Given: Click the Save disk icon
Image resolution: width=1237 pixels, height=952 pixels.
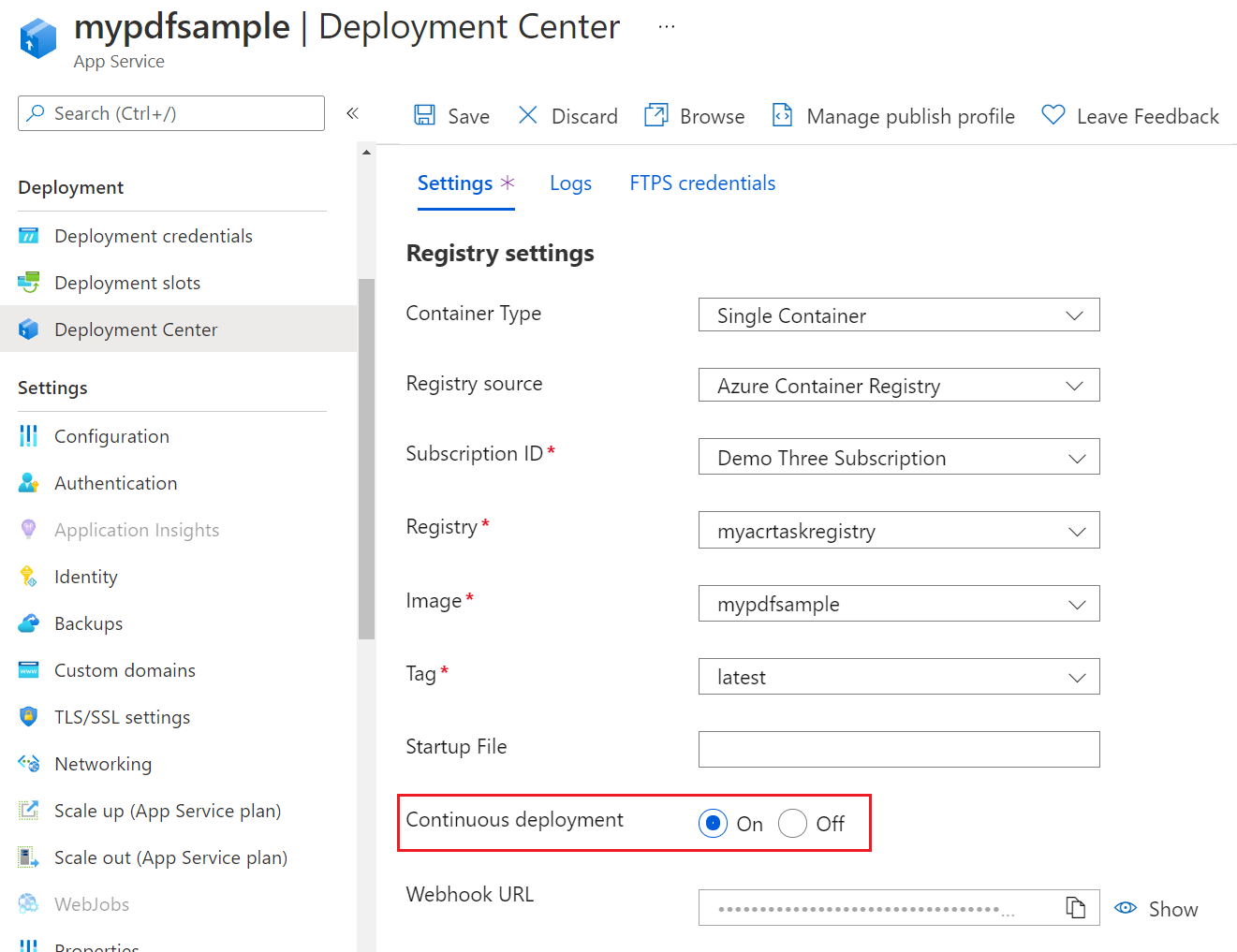Looking at the screenshot, I should coord(425,115).
